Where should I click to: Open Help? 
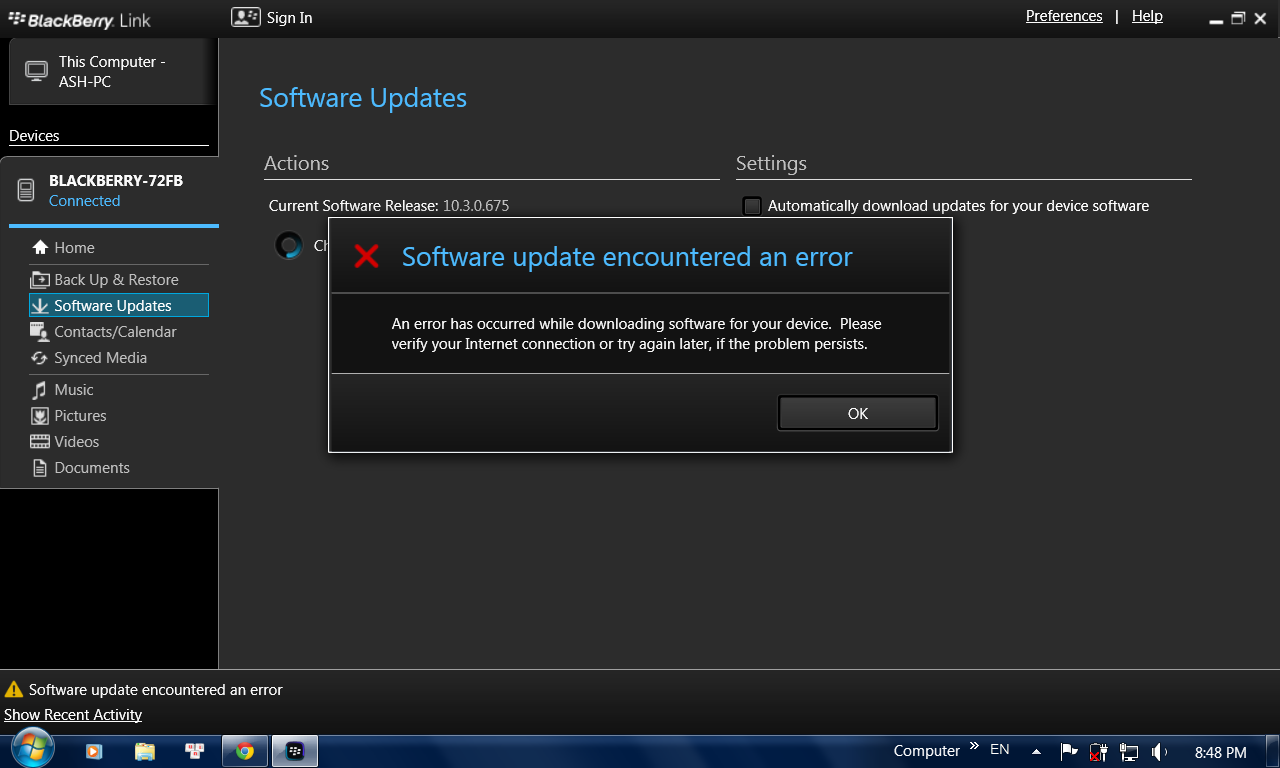(1147, 16)
